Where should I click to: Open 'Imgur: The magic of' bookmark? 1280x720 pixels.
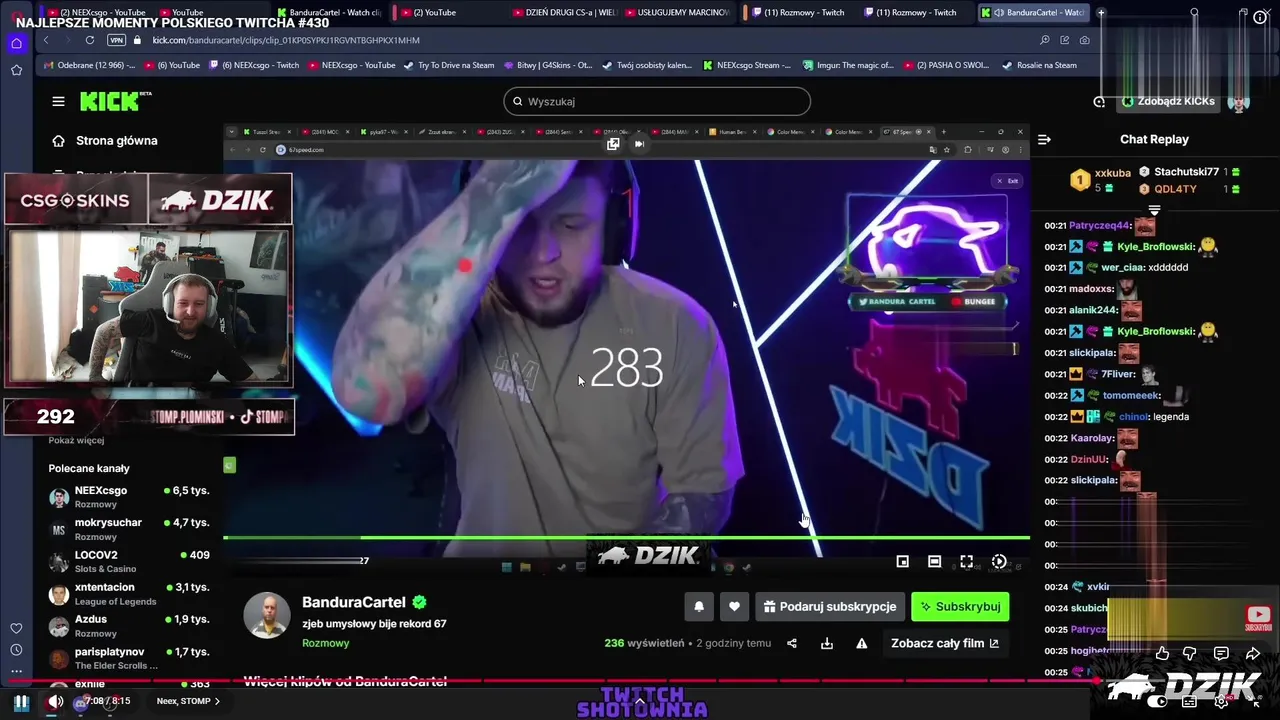click(x=848, y=65)
